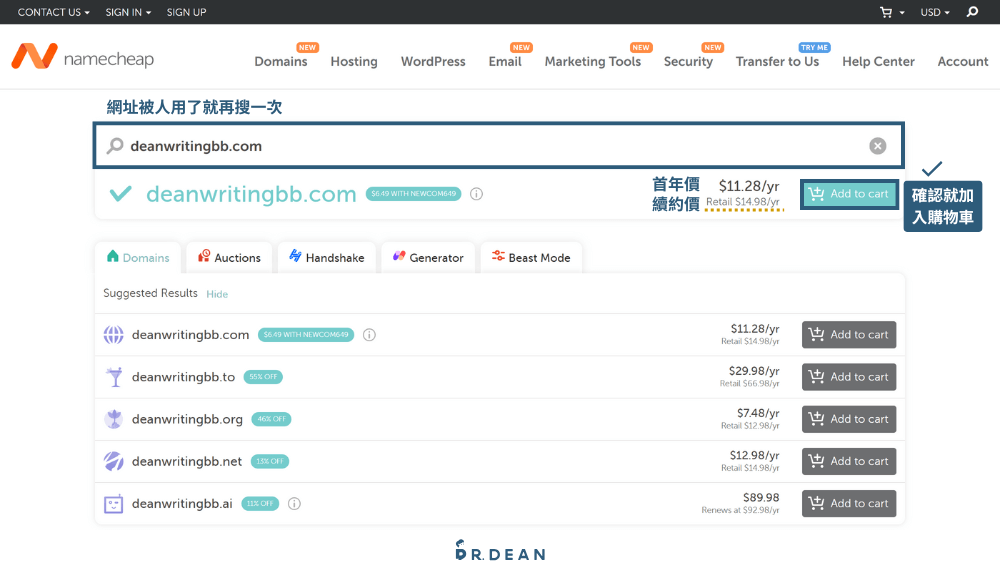Click the Namecheap logo
Screen dimensions: 1000x570
(83, 57)
